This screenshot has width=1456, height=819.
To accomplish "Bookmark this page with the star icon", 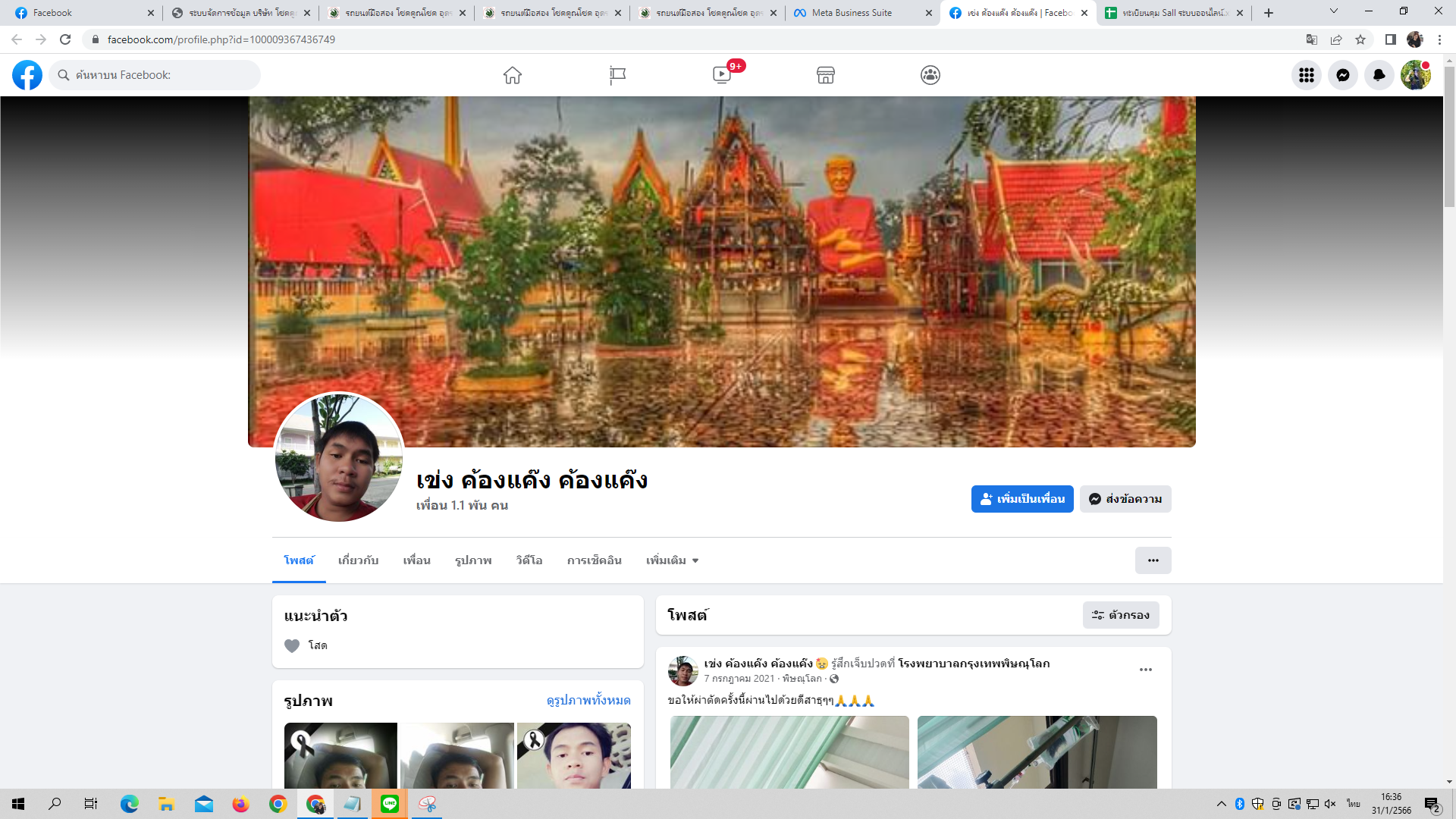I will (x=1360, y=39).
